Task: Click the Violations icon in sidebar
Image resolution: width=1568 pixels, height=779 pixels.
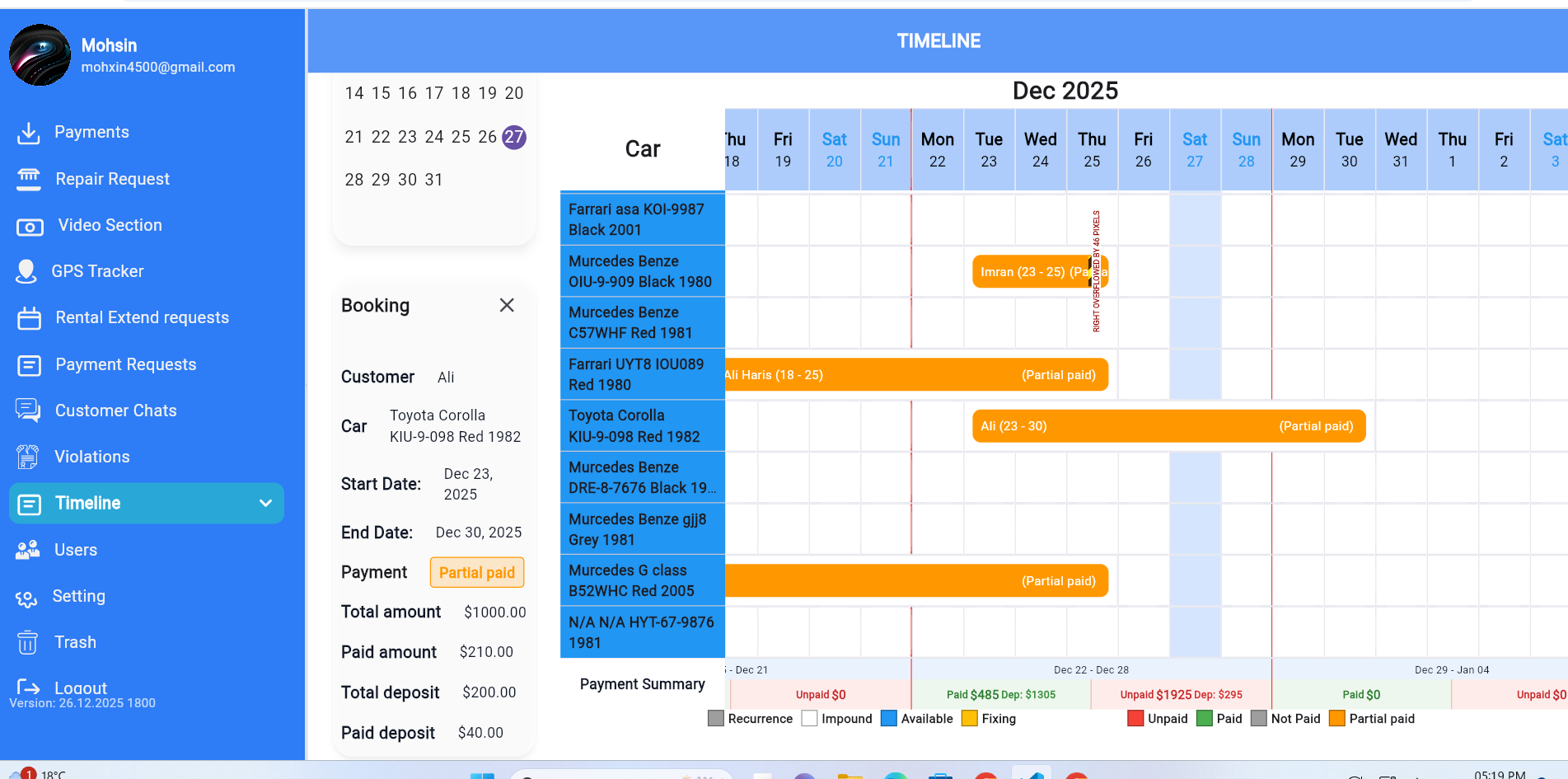Action: pyautogui.click(x=28, y=457)
